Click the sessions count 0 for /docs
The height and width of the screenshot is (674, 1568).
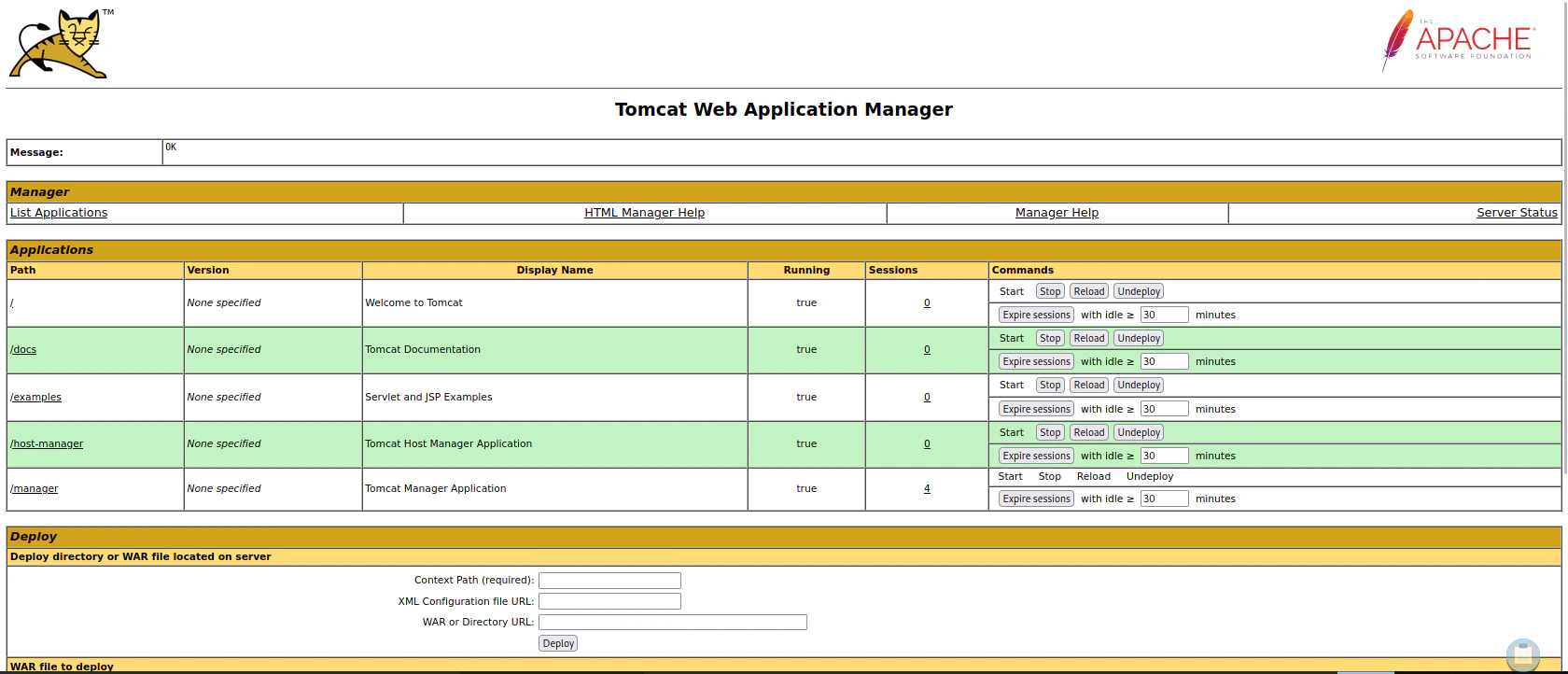(x=927, y=350)
